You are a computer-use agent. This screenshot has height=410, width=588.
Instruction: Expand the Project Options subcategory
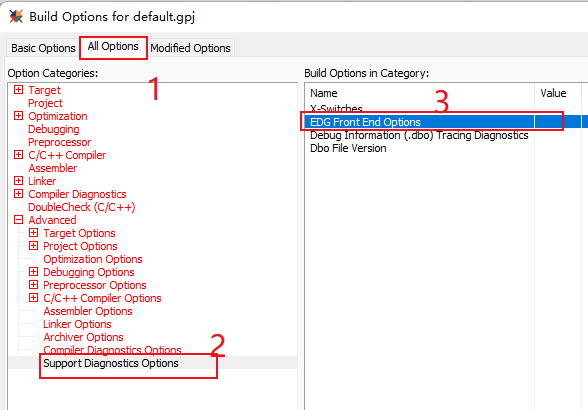point(33,246)
